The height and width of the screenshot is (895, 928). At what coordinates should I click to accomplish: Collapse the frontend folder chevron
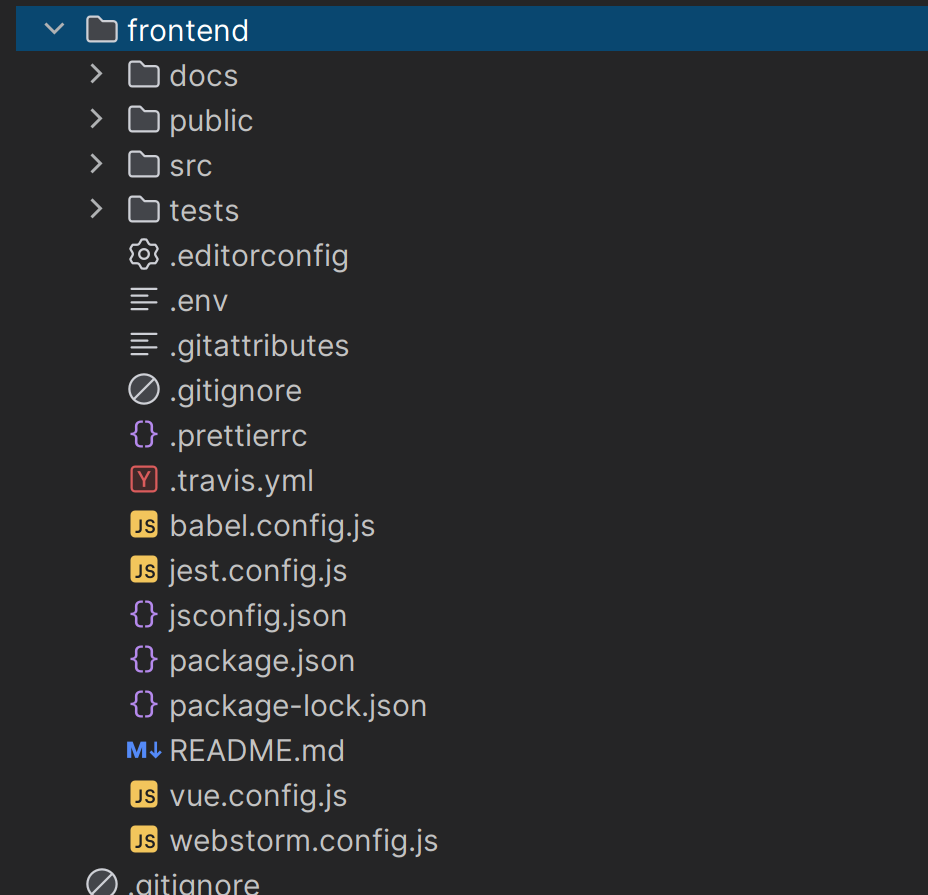54,30
